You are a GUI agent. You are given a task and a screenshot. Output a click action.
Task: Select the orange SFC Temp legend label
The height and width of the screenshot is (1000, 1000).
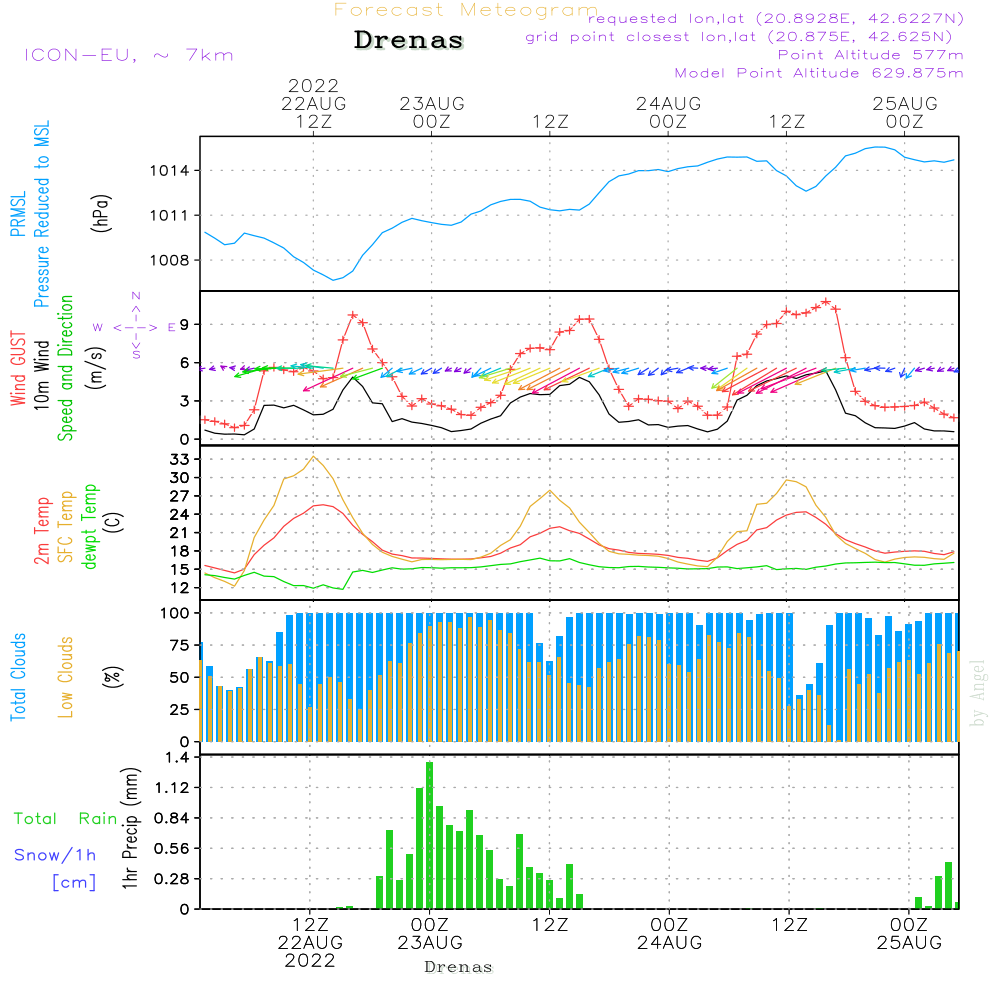pos(67,526)
